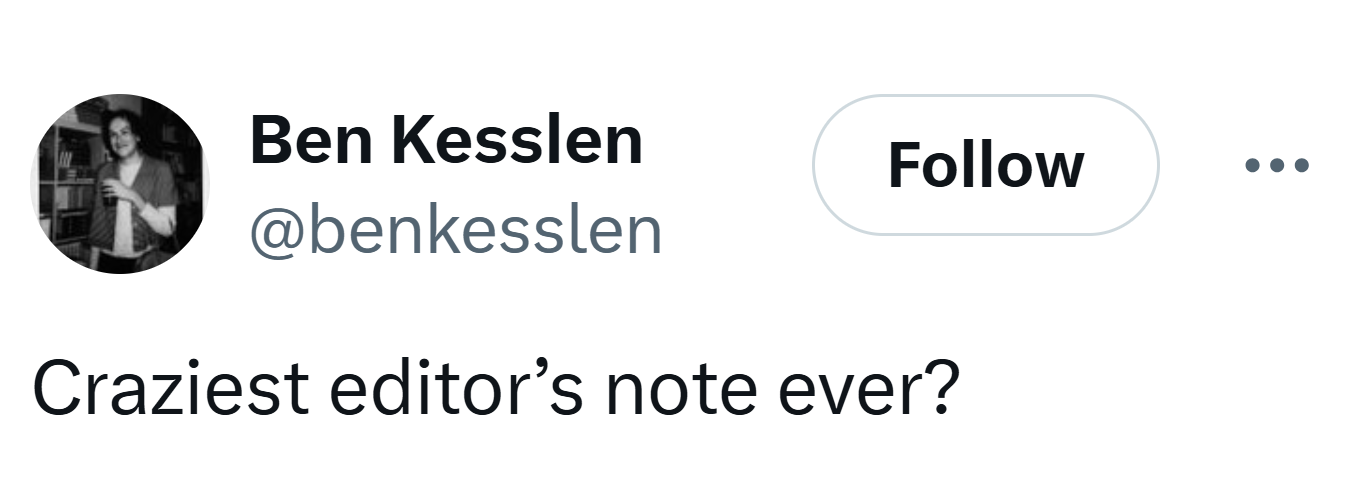Click the @benkesslen handle

pos(455,231)
